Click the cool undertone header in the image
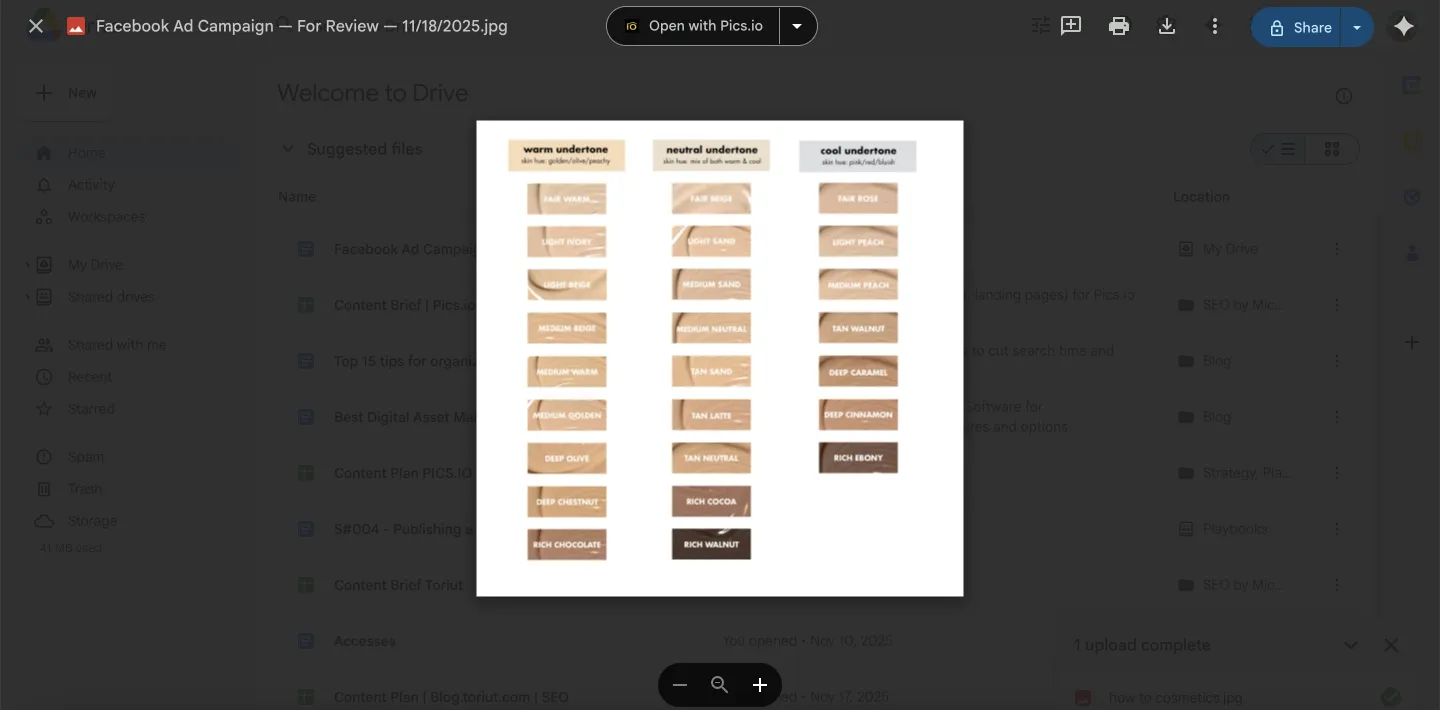The height and width of the screenshot is (710, 1440). point(857,156)
